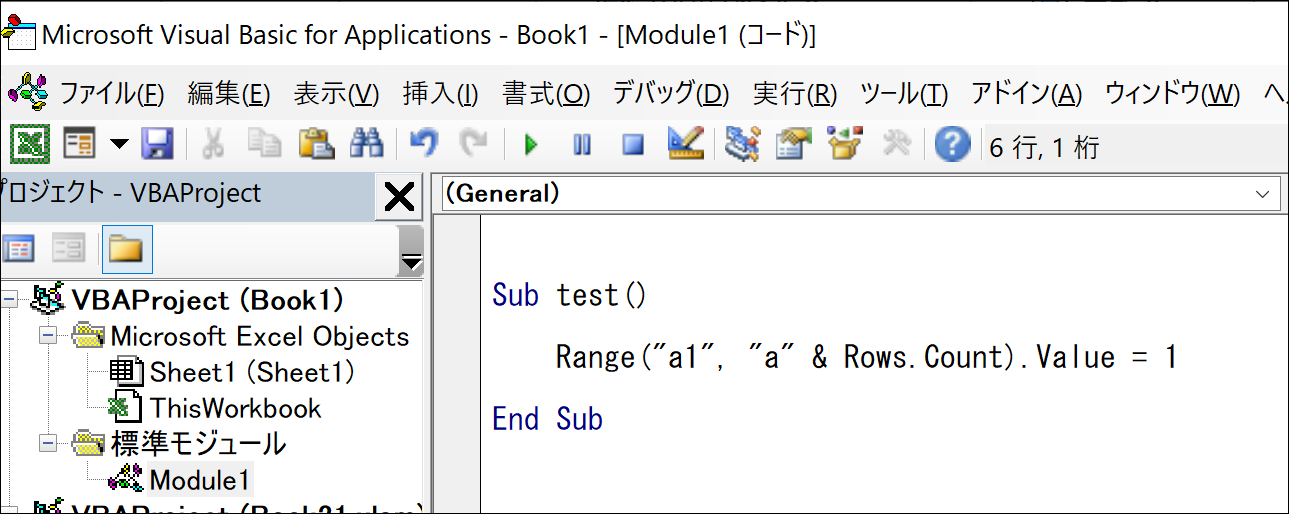Screen dimensions: 1289x514
Task: Click the project pane scrollbar down arrow
Action: pos(411,261)
